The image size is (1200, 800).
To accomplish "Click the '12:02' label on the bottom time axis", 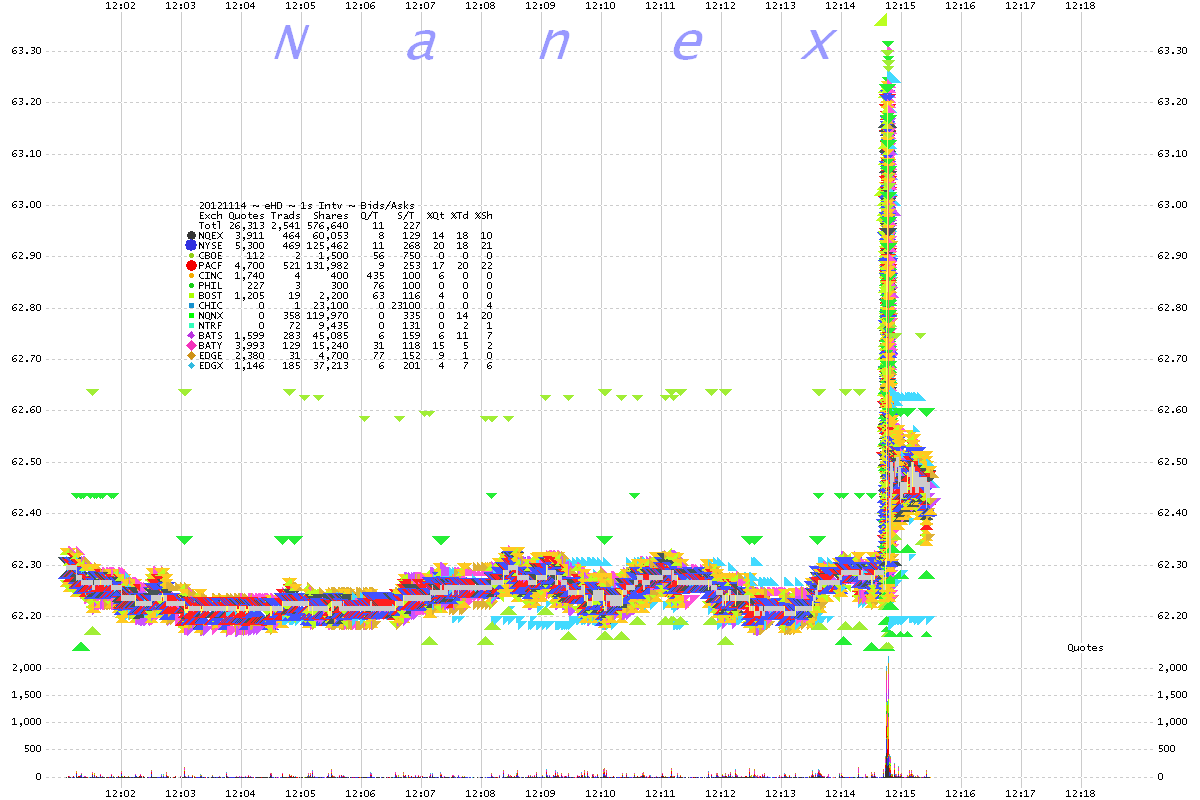I will pyautogui.click(x=121, y=793).
